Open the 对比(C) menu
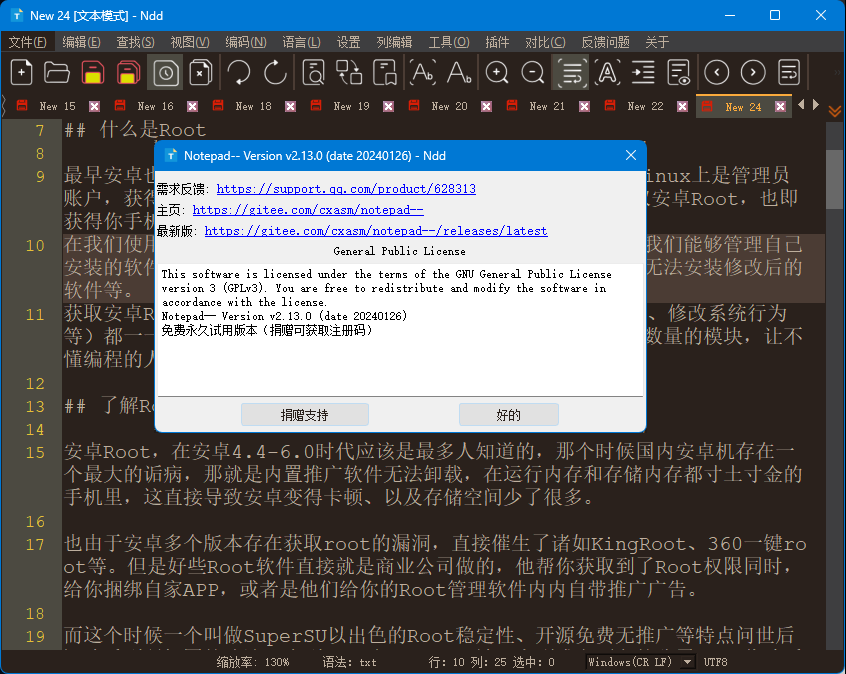The height and width of the screenshot is (674, 846). pyautogui.click(x=545, y=42)
